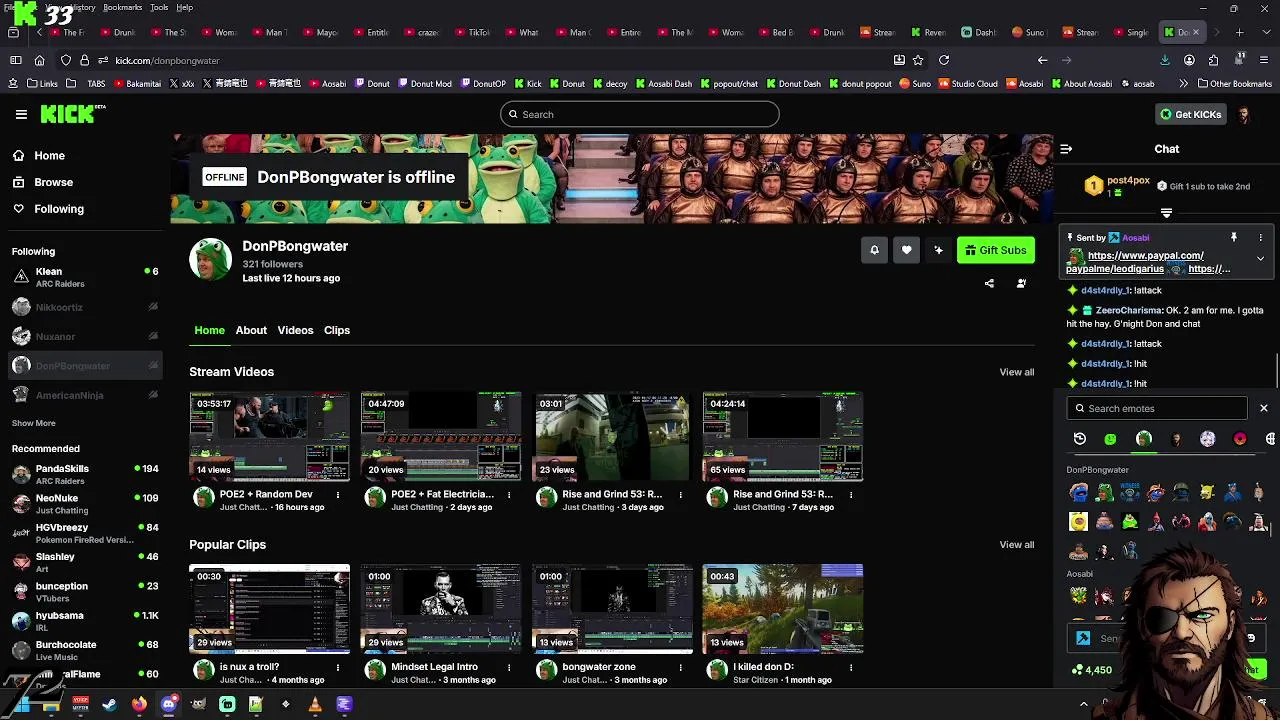Screen dimensions: 1280x720
Task: Open options menu for bongwater zone clip
Action: point(680,667)
